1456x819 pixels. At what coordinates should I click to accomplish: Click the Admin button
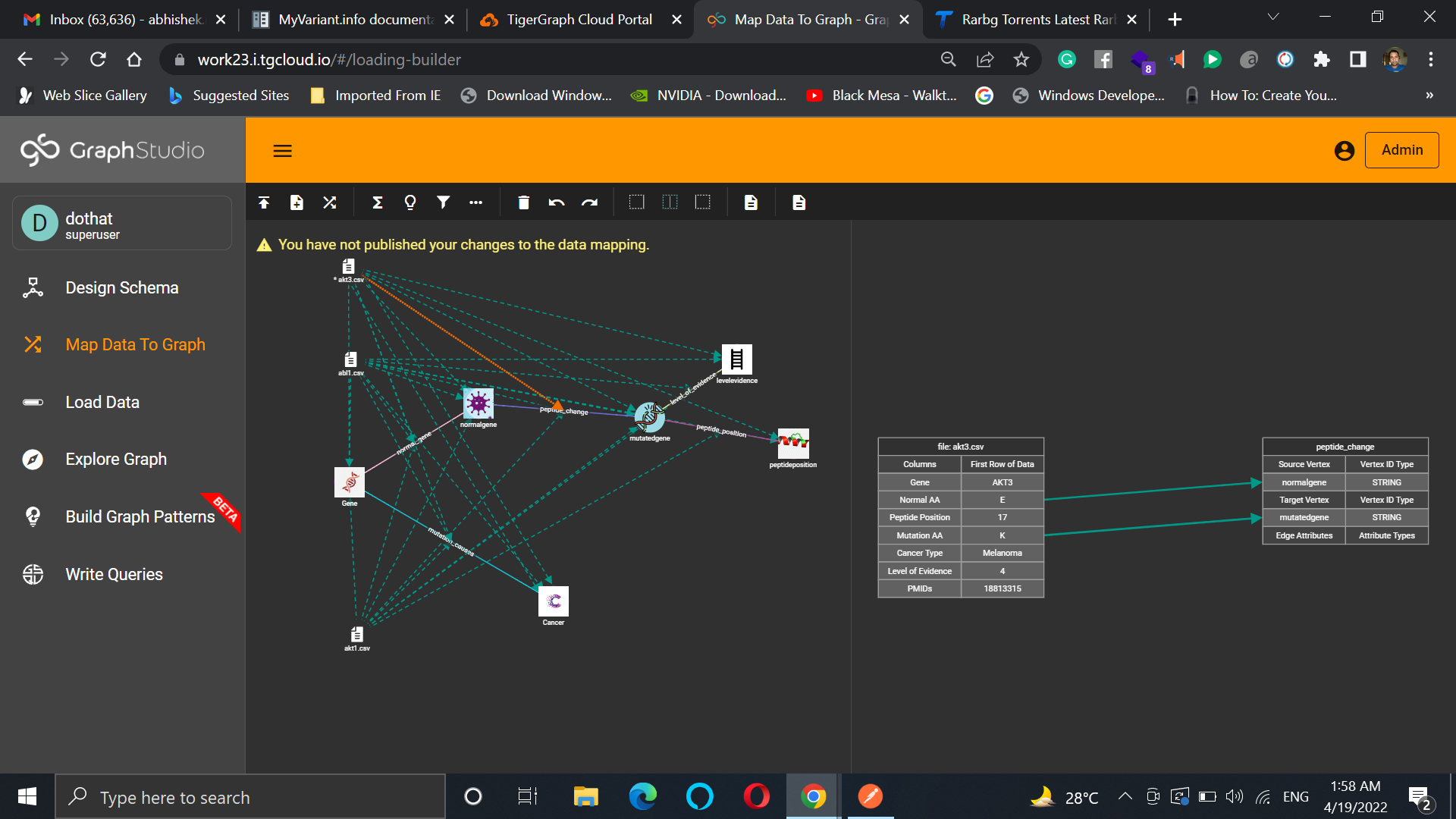click(x=1401, y=150)
